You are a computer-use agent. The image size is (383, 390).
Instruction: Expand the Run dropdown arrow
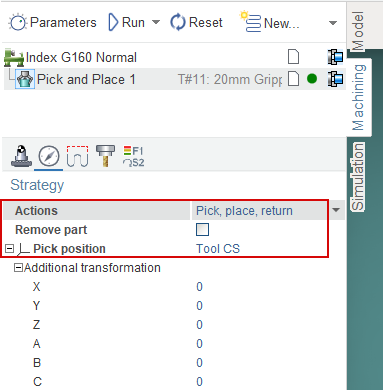[x=156, y=23]
